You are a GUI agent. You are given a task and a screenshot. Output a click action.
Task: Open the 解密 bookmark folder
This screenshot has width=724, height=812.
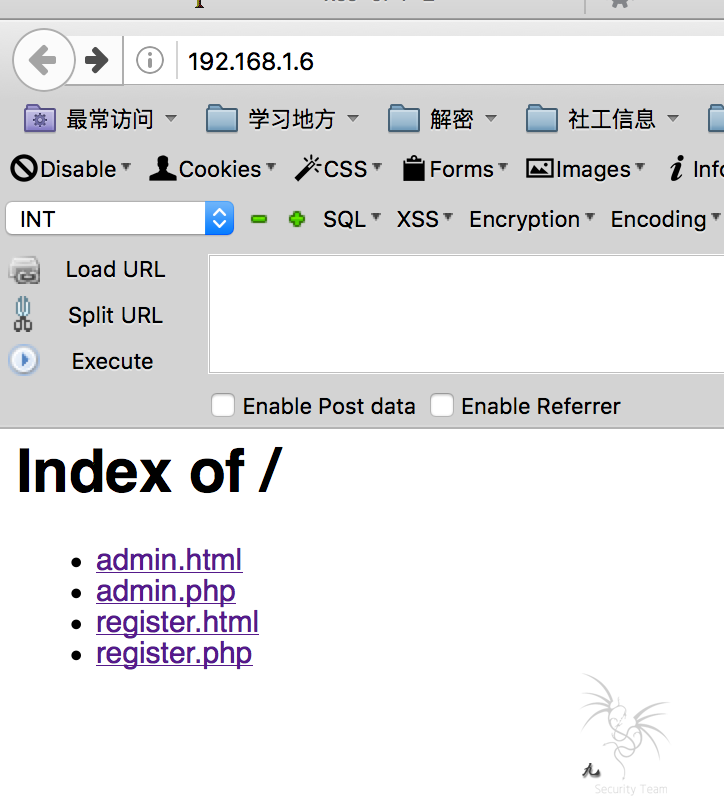coord(443,119)
